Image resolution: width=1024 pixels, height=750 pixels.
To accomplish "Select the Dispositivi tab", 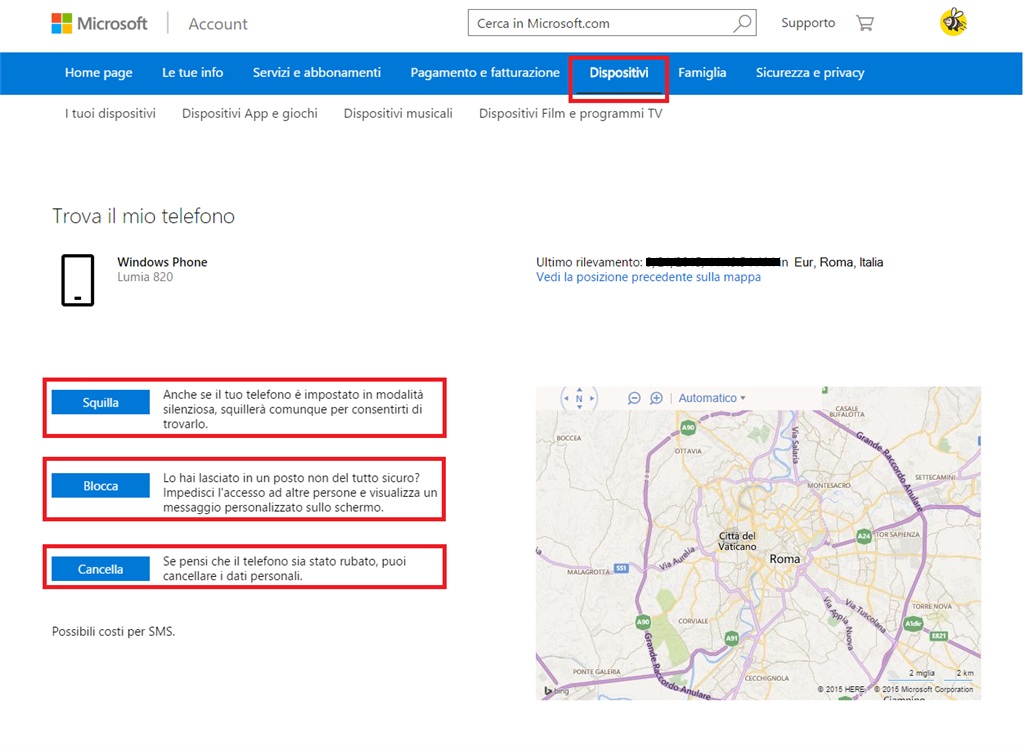I will coord(618,73).
